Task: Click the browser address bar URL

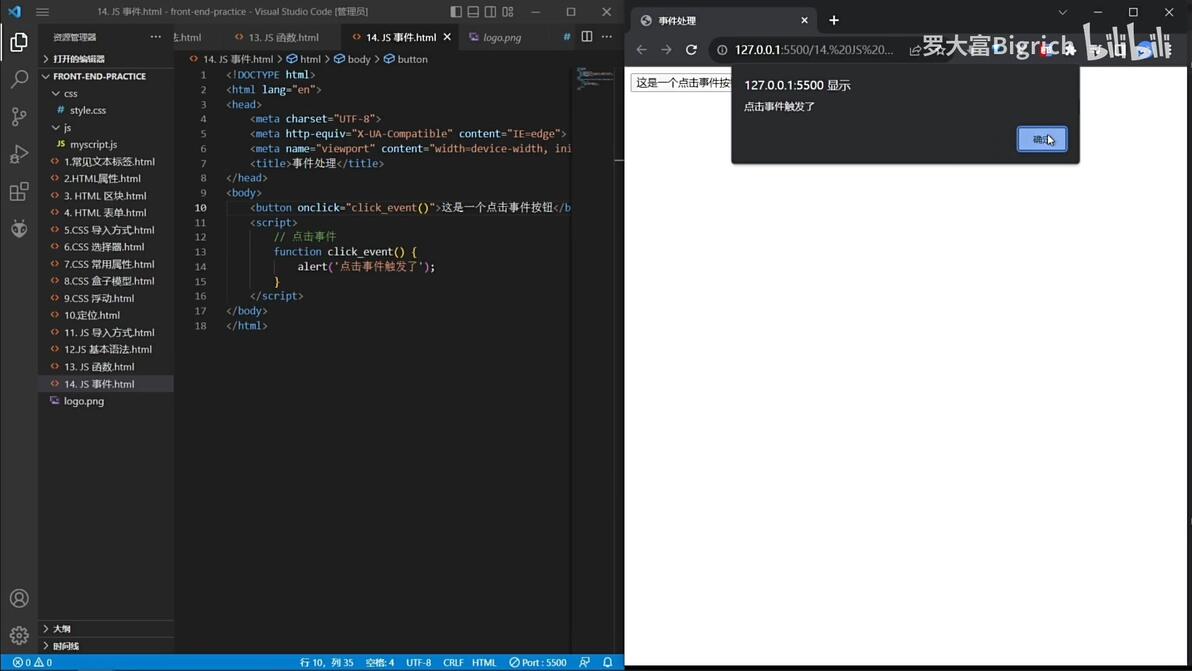Action: (814, 49)
